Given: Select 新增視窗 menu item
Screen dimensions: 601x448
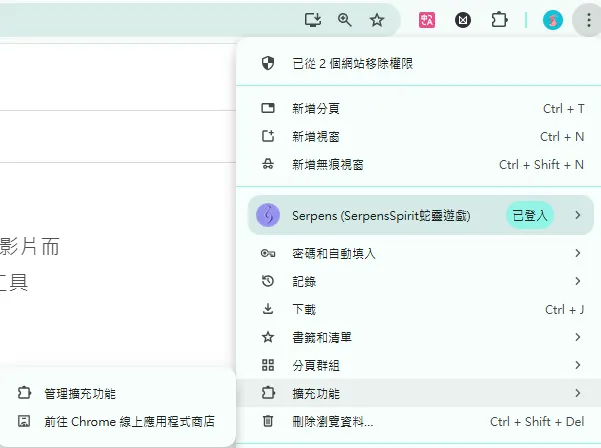Looking at the screenshot, I should click(419, 136).
